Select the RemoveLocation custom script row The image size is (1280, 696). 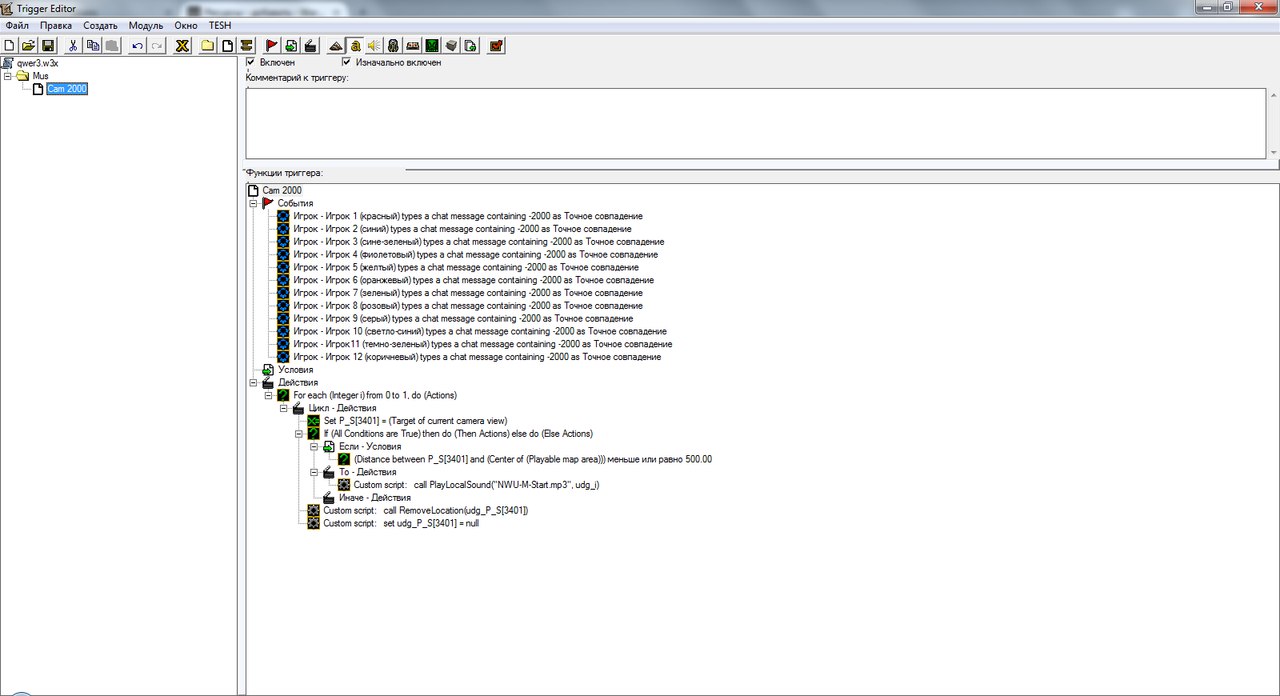(x=426, y=510)
